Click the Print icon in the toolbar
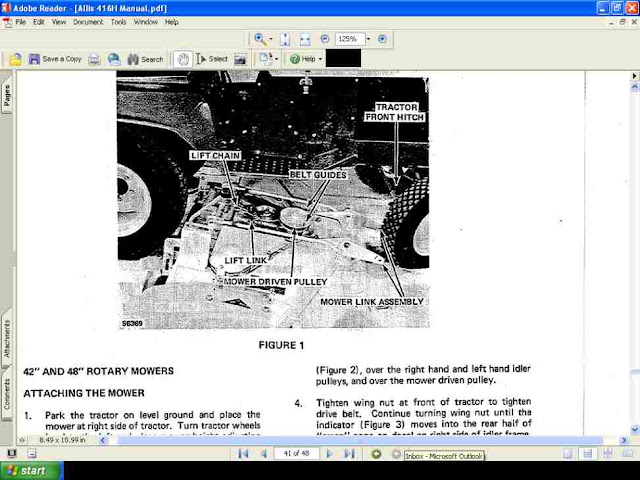 (94, 59)
